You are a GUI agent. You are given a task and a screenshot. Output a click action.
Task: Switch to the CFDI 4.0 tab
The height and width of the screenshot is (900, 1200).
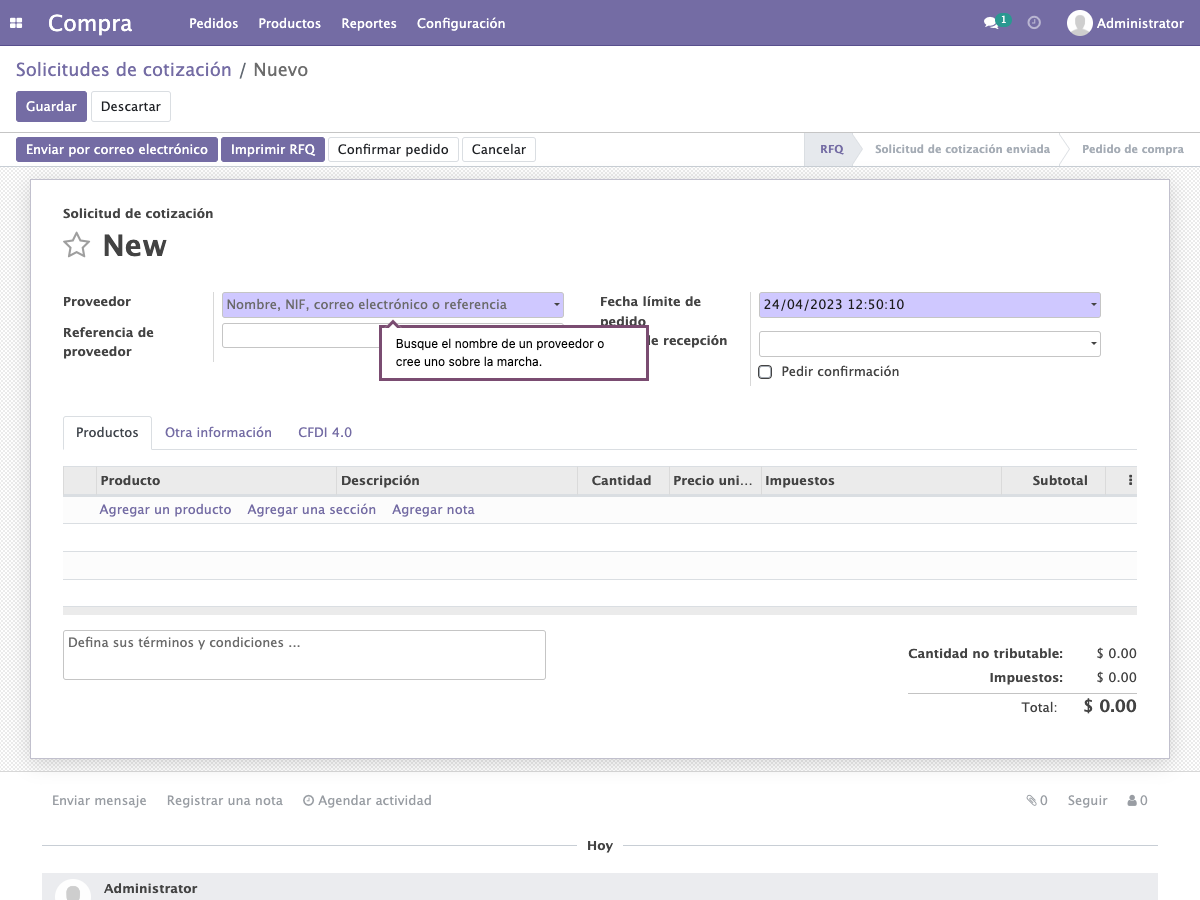[x=325, y=433]
